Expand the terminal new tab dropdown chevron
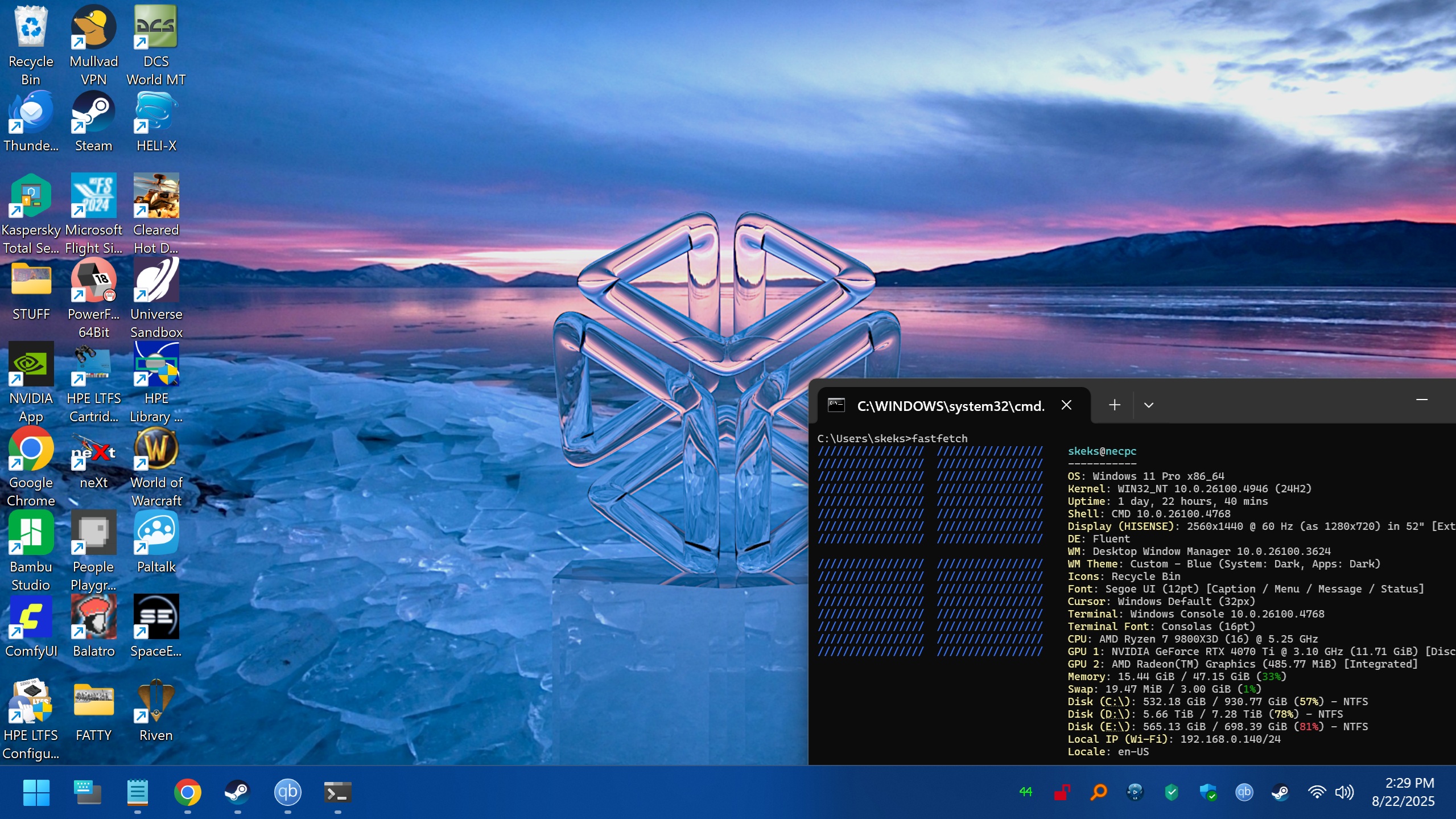The height and width of the screenshot is (819, 1456). [x=1148, y=405]
